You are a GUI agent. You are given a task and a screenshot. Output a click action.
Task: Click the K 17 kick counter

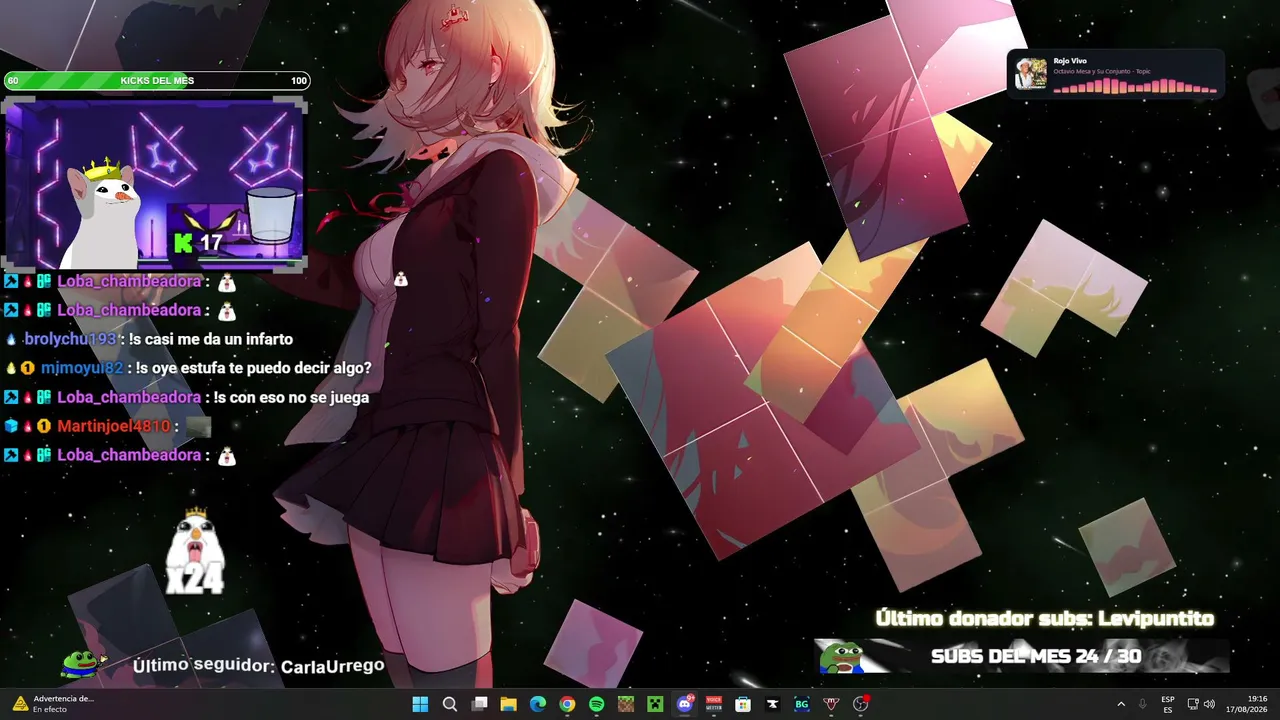(199, 242)
